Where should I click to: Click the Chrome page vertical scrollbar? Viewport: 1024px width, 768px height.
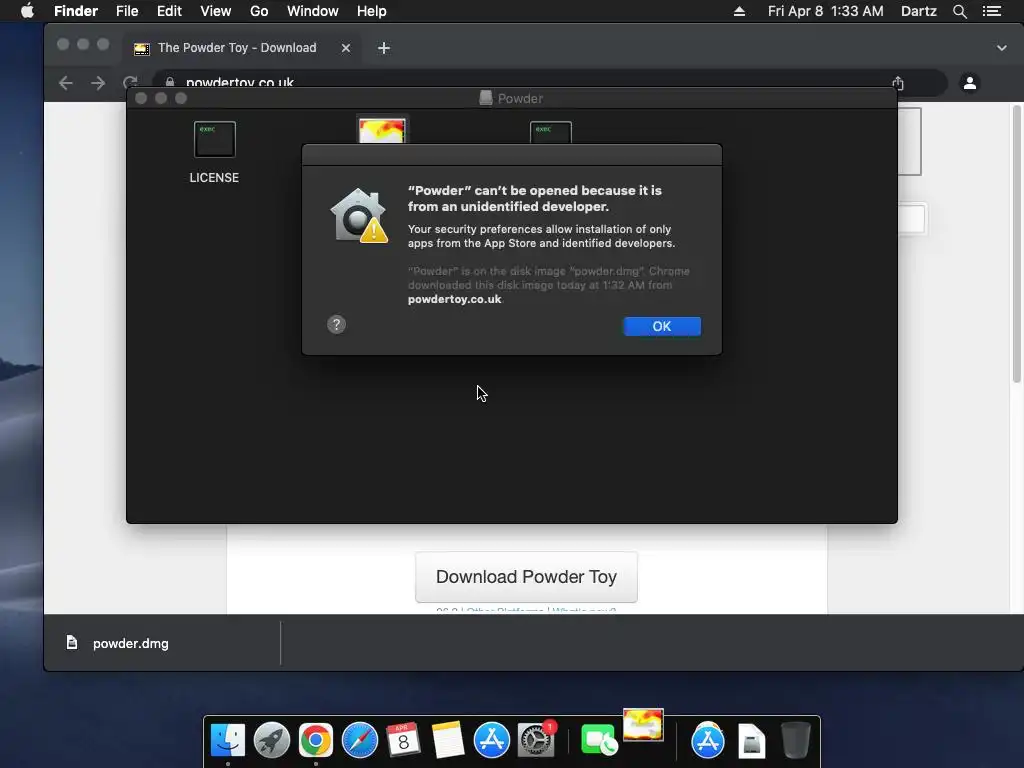(x=1016, y=244)
